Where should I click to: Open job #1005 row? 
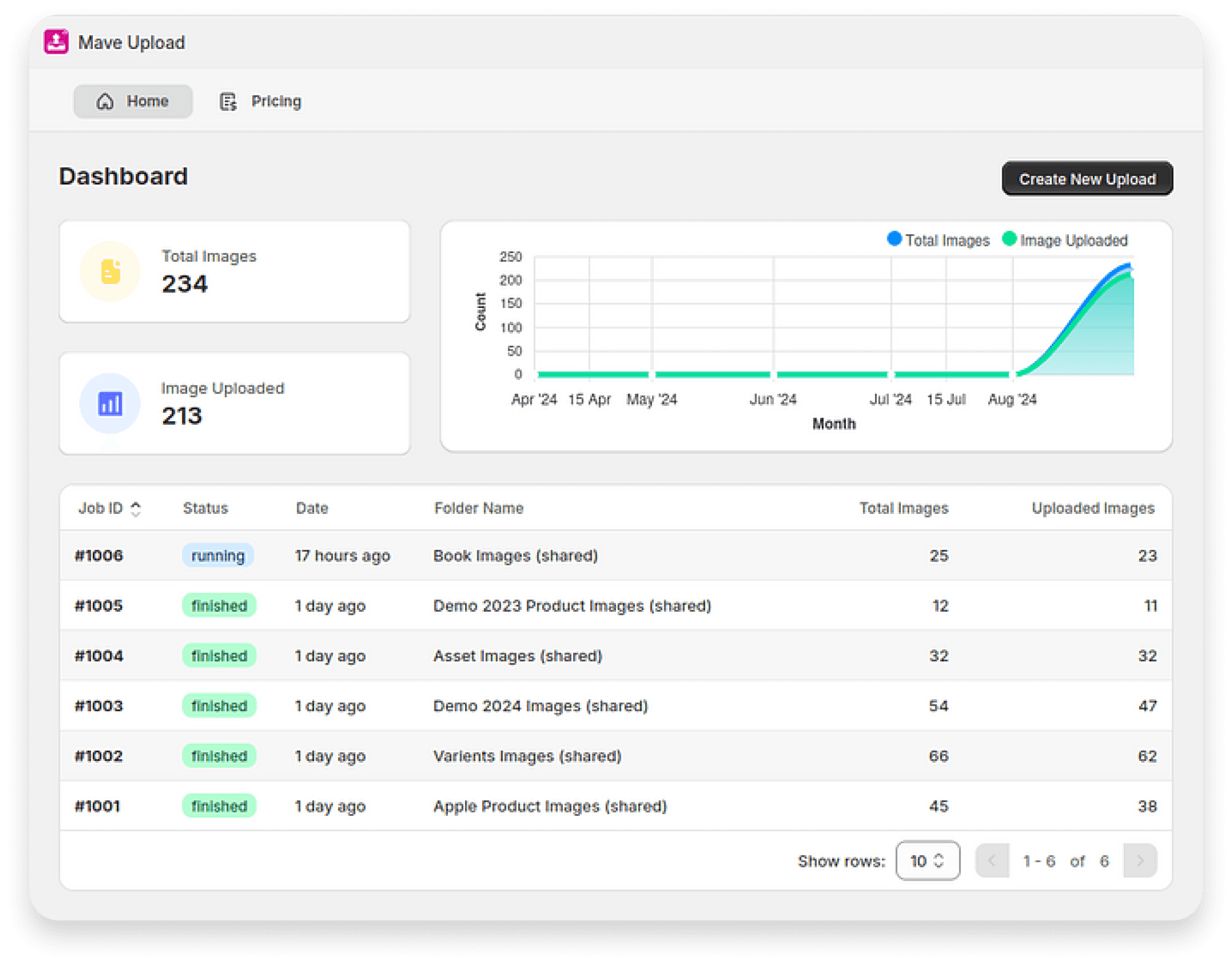coord(615,606)
